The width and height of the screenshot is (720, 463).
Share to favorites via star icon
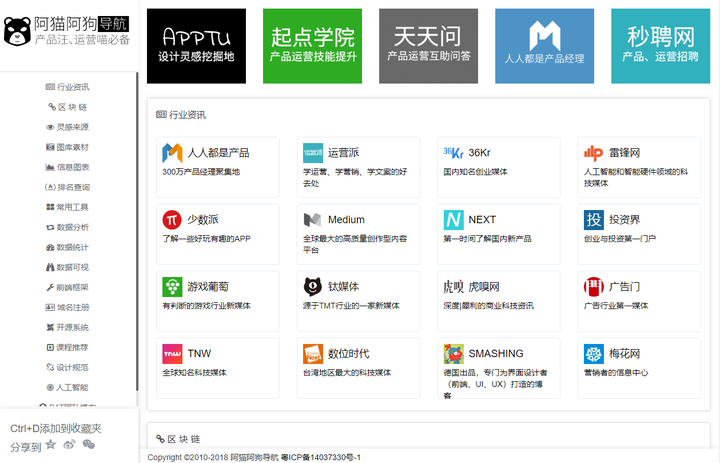pyautogui.click(x=51, y=444)
